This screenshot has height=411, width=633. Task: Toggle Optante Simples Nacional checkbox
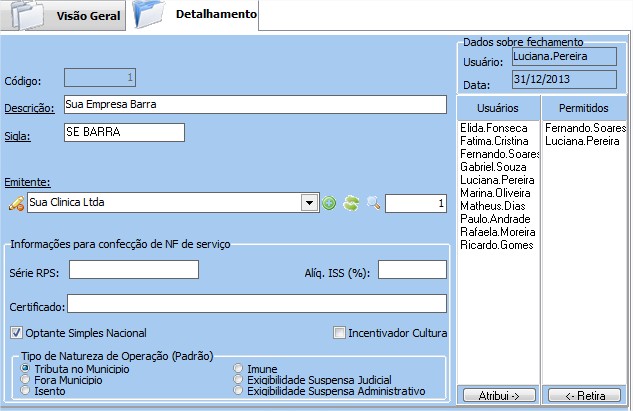[x=16, y=333]
